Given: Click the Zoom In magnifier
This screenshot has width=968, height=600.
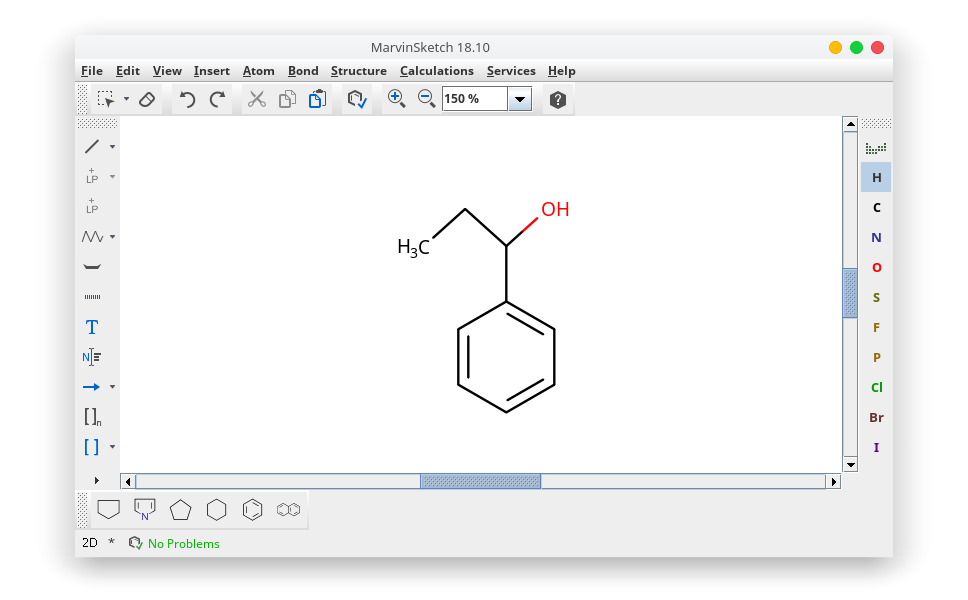Looking at the screenshot, I should pos(396,98).
